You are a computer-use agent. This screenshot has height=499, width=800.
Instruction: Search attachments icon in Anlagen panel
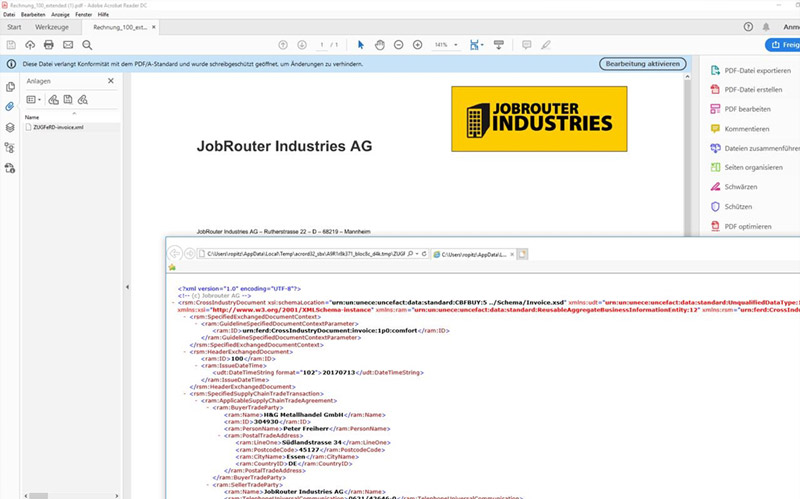pyautogui.click(x=83, y=99)
